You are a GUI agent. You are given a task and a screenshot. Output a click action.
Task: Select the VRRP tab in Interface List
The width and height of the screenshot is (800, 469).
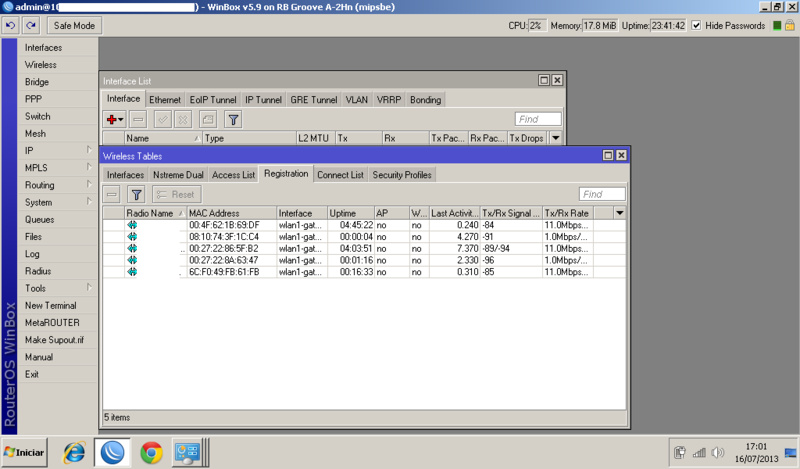[x=389, y=100]
